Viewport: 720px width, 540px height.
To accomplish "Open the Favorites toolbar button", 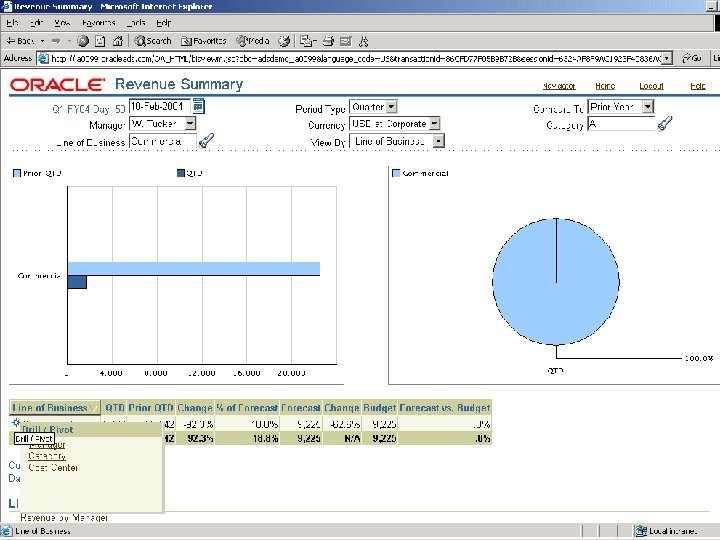I will tap(203, 41).
